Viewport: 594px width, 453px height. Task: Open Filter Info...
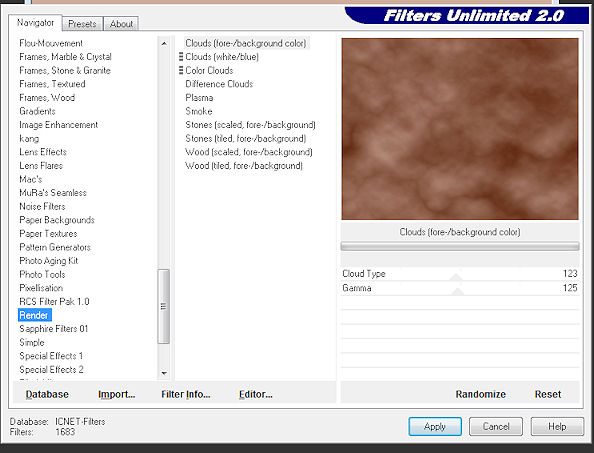tap(186, 394)
